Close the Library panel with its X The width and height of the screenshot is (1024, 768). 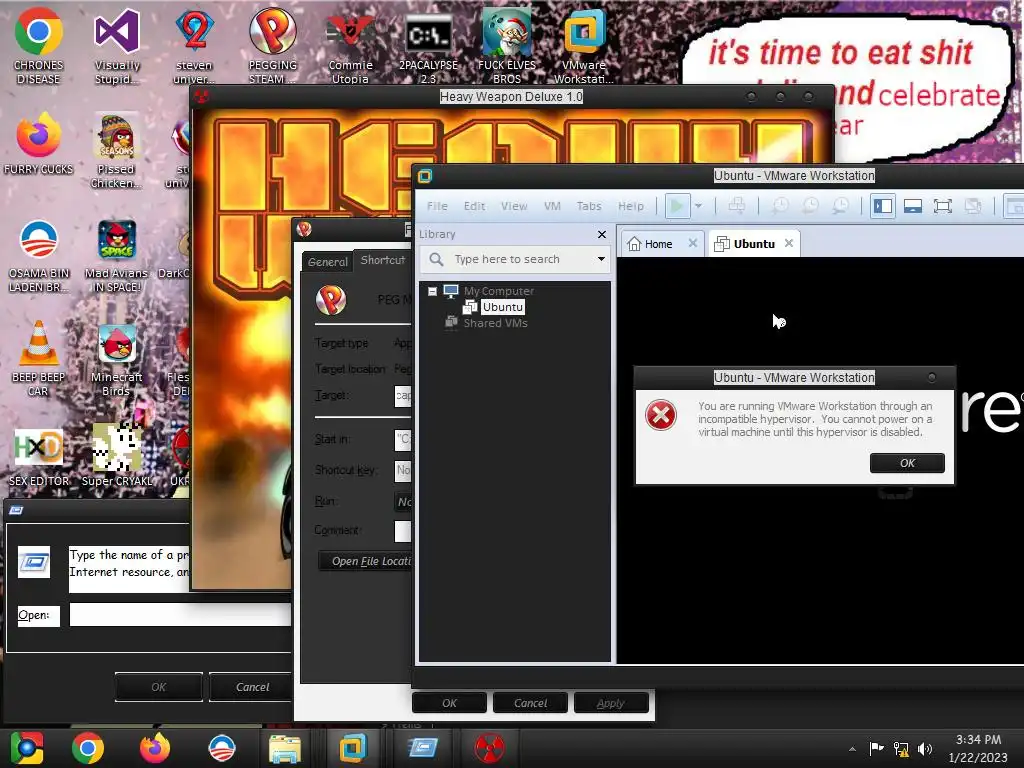[x=601, y=234]
